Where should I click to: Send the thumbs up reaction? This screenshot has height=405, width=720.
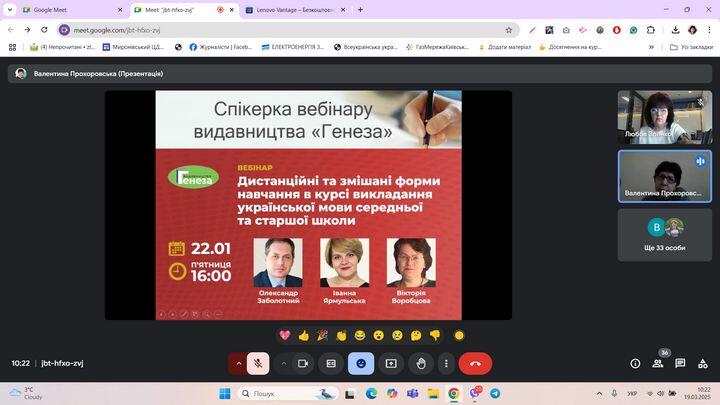click(304, 336)
